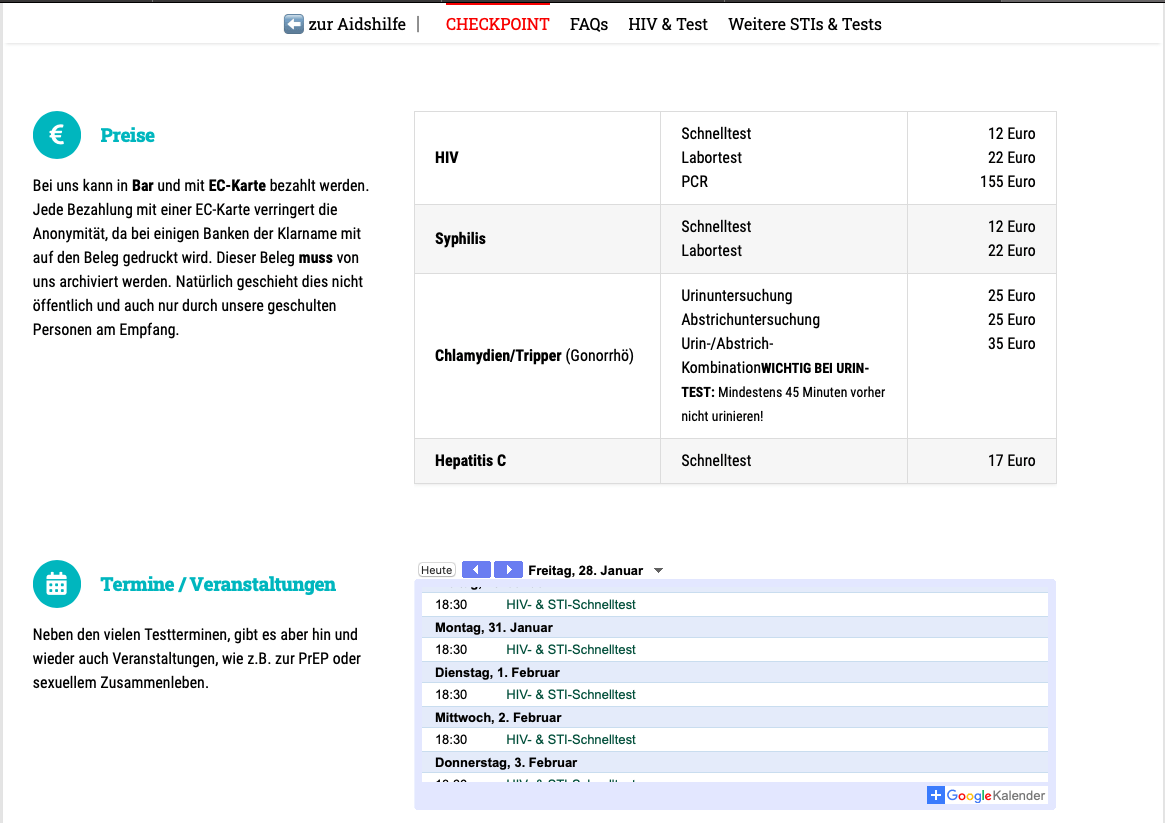
Task: Click Abstrichuntersuchung in the Chlamydien row
Action: [750, 319]
